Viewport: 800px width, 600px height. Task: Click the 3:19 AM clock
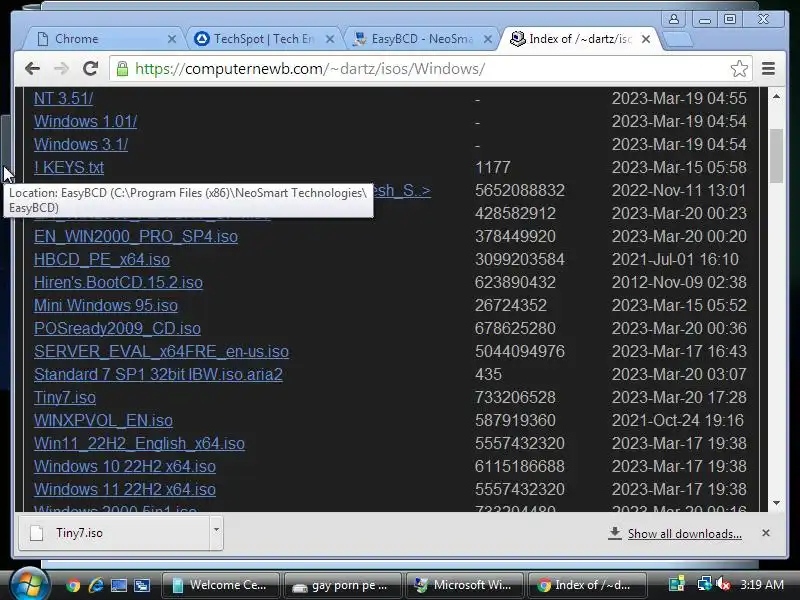[x=762, y=584]
